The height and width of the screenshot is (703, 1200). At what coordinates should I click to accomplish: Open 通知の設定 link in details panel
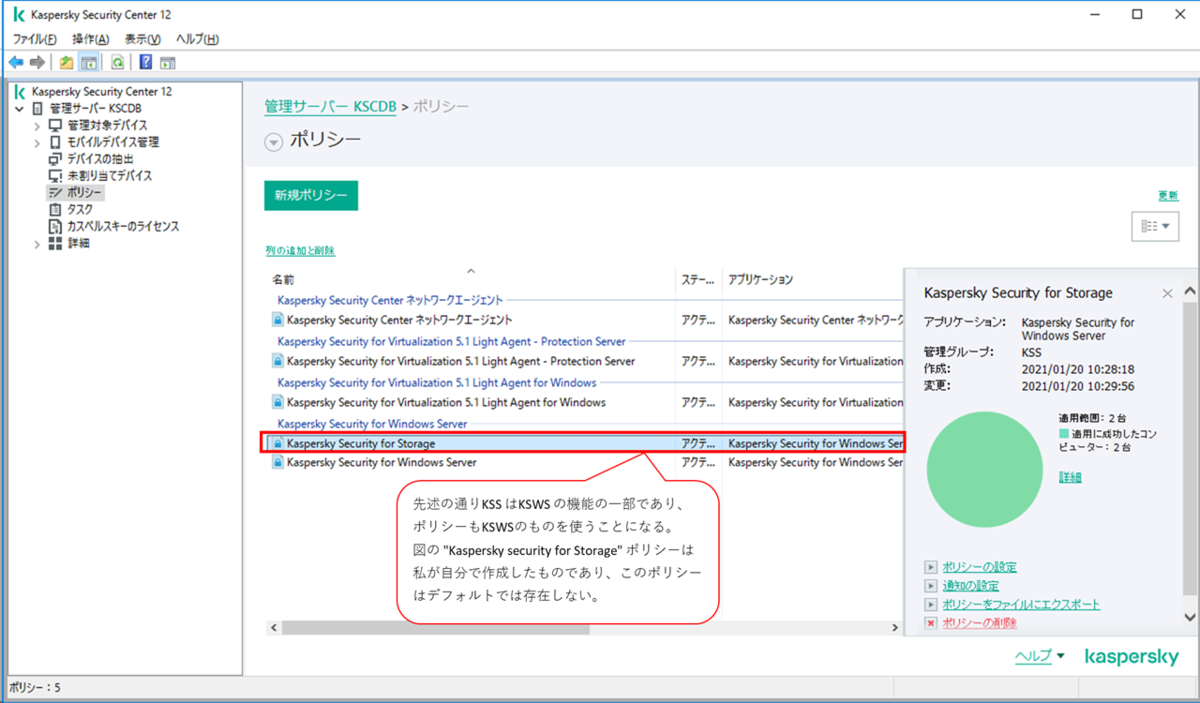tap(970, 586)
